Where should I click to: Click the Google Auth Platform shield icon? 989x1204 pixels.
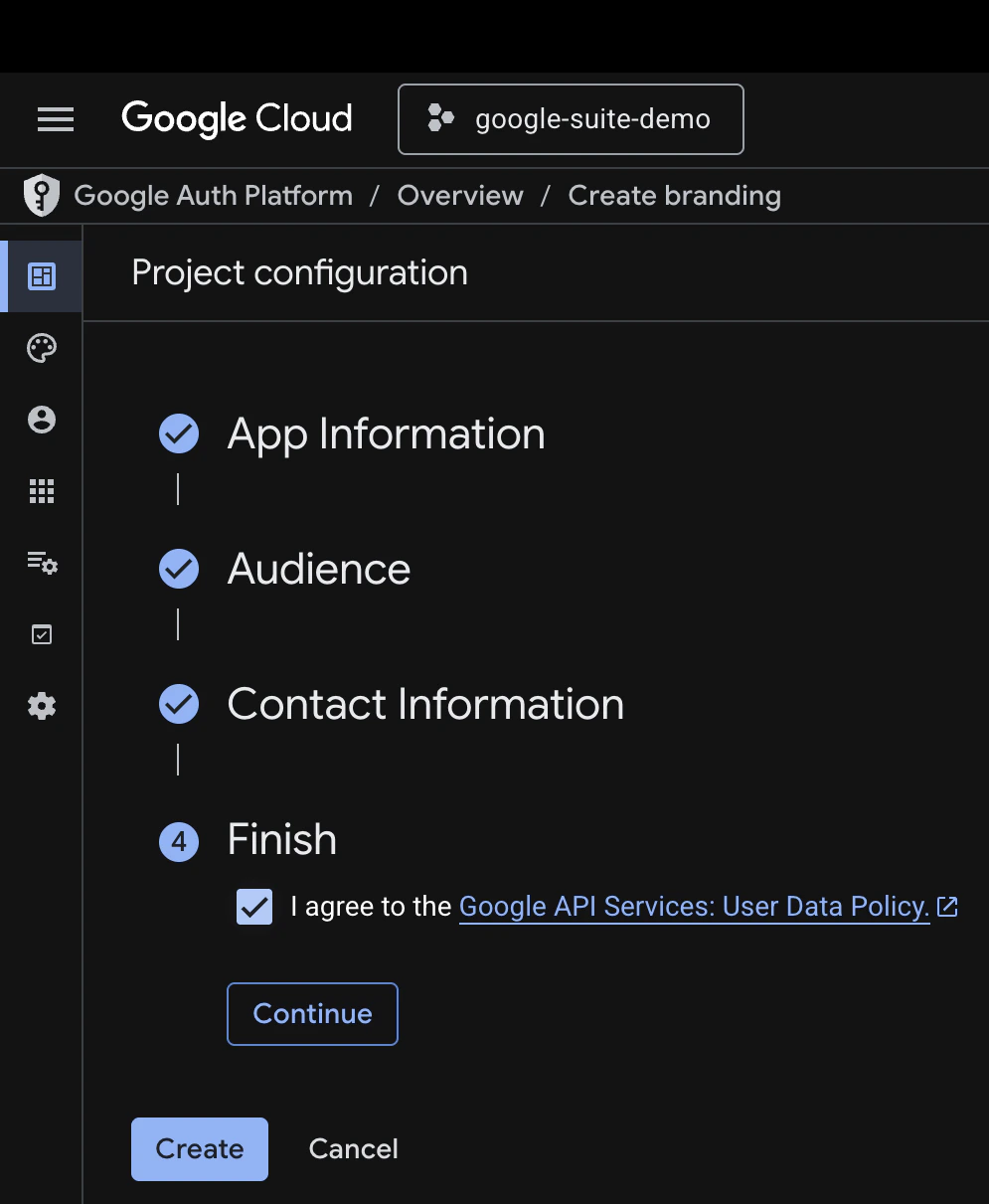[x=41, y=196]
